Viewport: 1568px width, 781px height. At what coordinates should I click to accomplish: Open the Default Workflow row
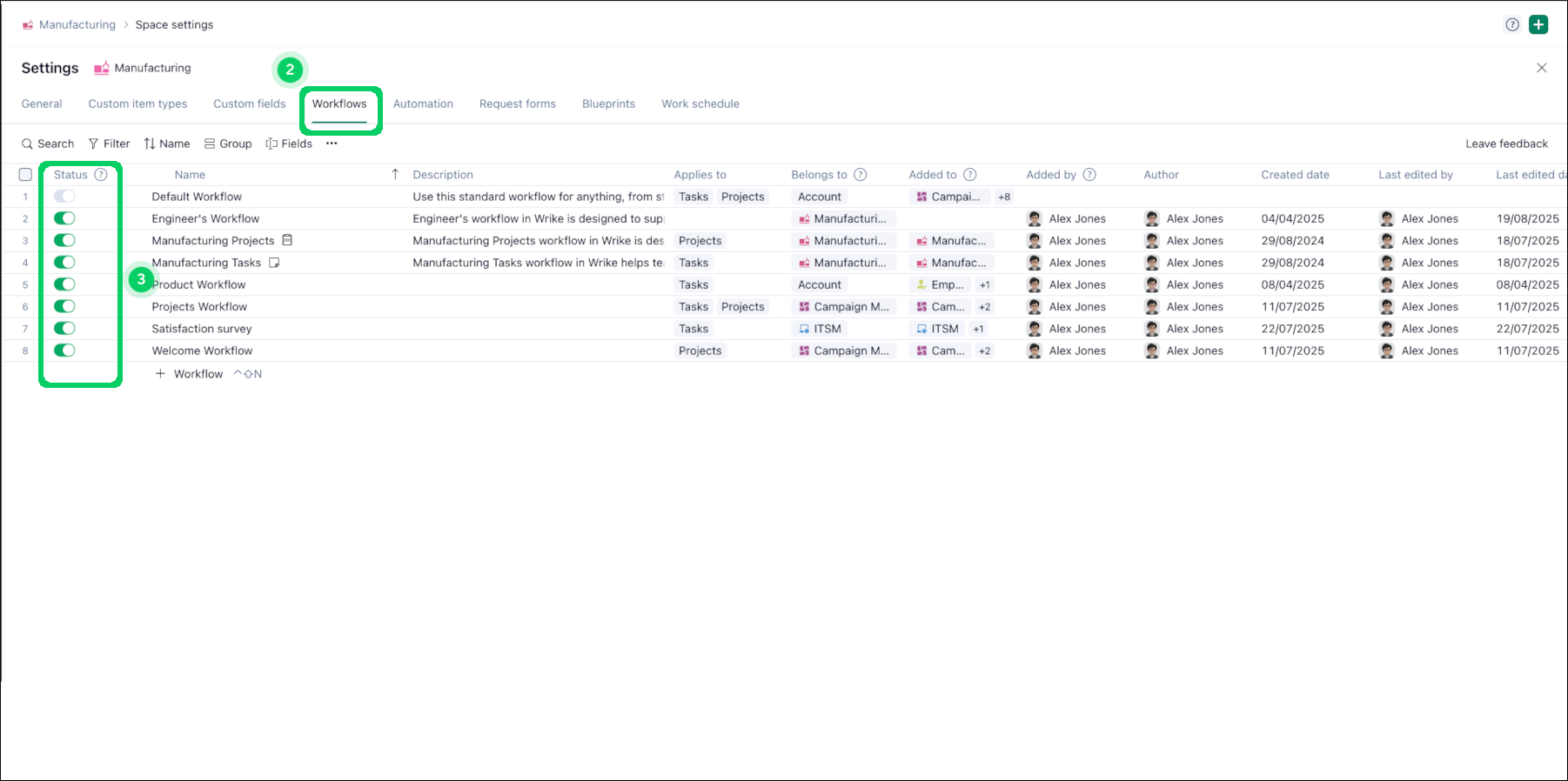point(197,197)
